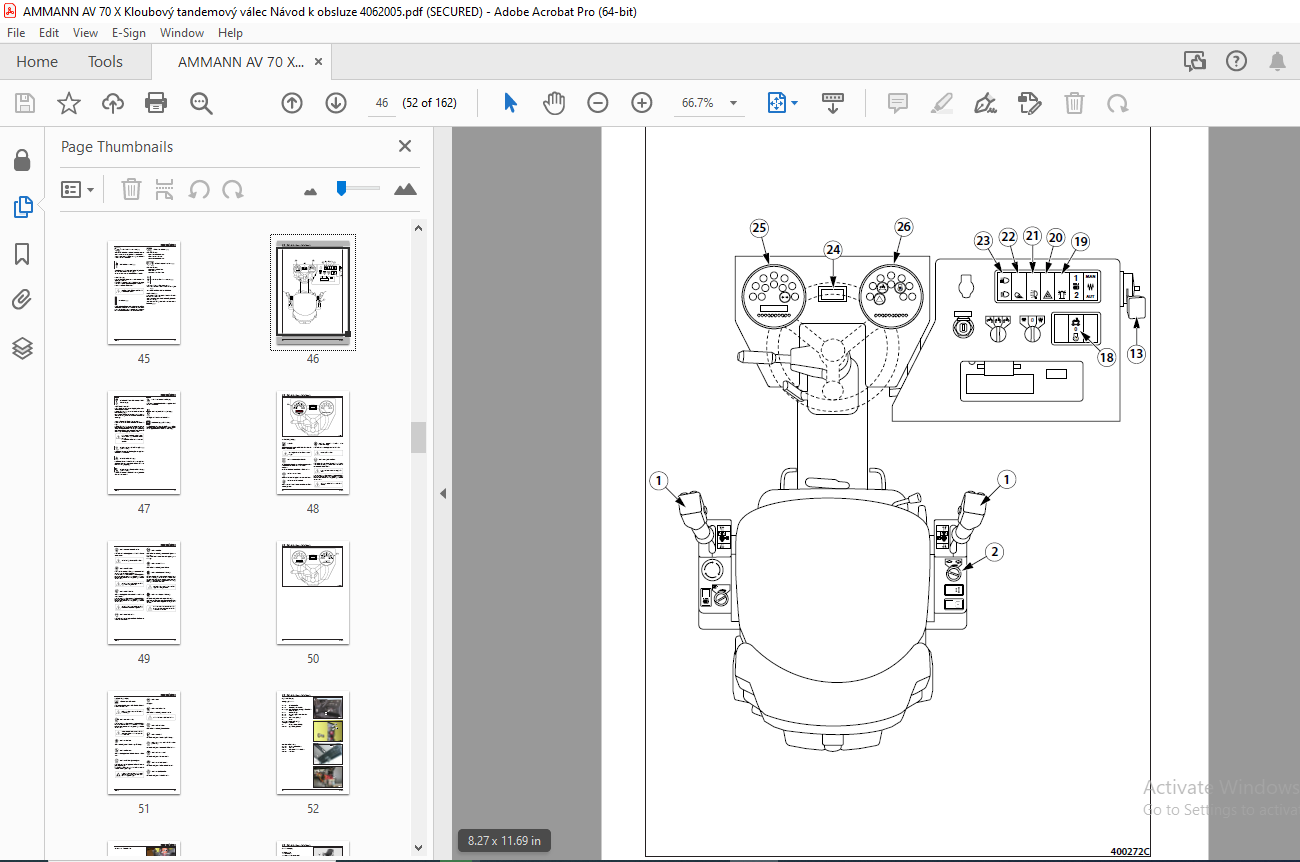Screen dimensions: 1300x862
Task: Rotate thumbnails counterclockwise icon
Action: (x=199, y=189)
